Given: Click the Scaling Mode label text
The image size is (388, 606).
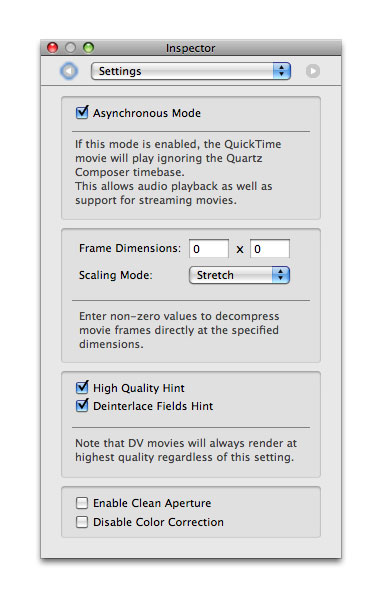Looking at the screenshot, I should tap(116, 275).
